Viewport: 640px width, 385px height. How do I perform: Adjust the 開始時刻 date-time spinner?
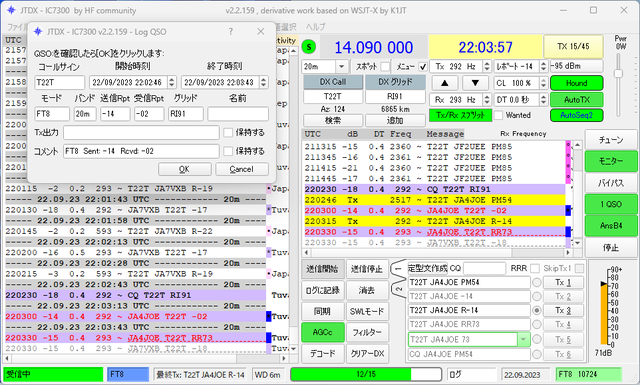click(x=172, y=82)
